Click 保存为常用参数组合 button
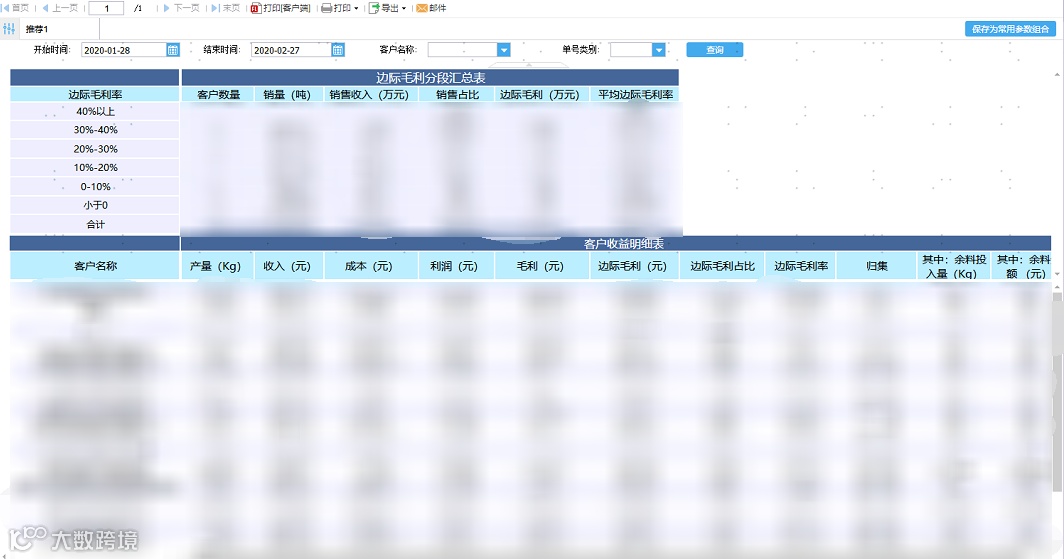This screenshot has width=1064, height=559. pyautogui.click(x=1010, y=29)
